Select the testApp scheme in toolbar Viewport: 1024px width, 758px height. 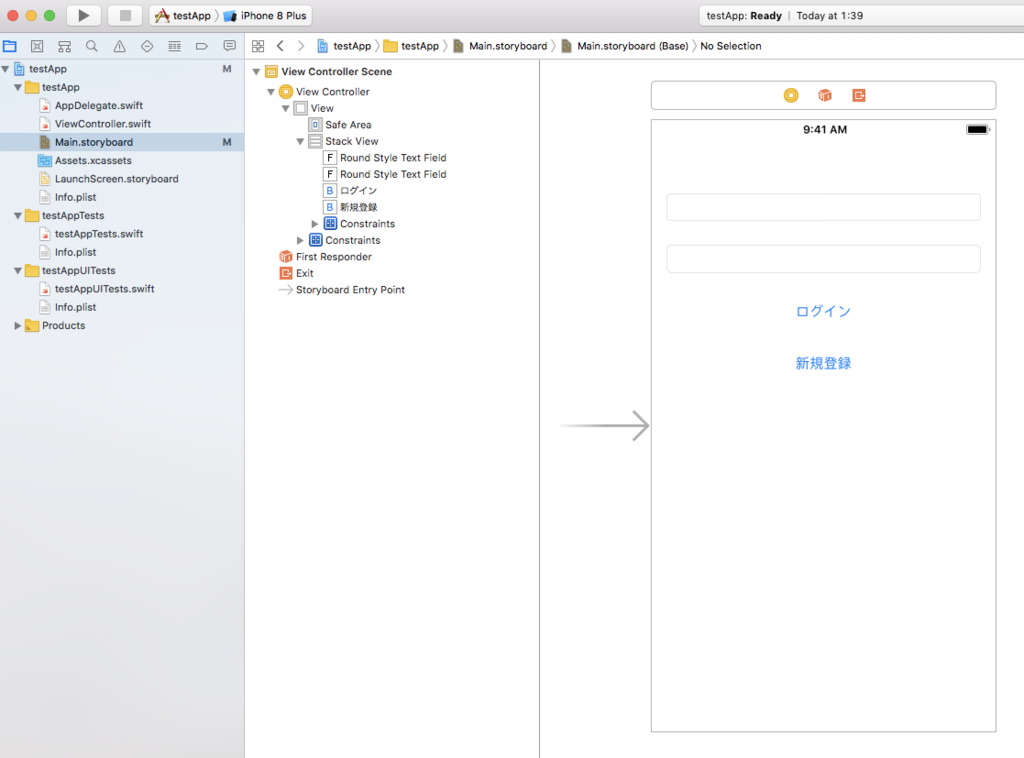(183, 15)
